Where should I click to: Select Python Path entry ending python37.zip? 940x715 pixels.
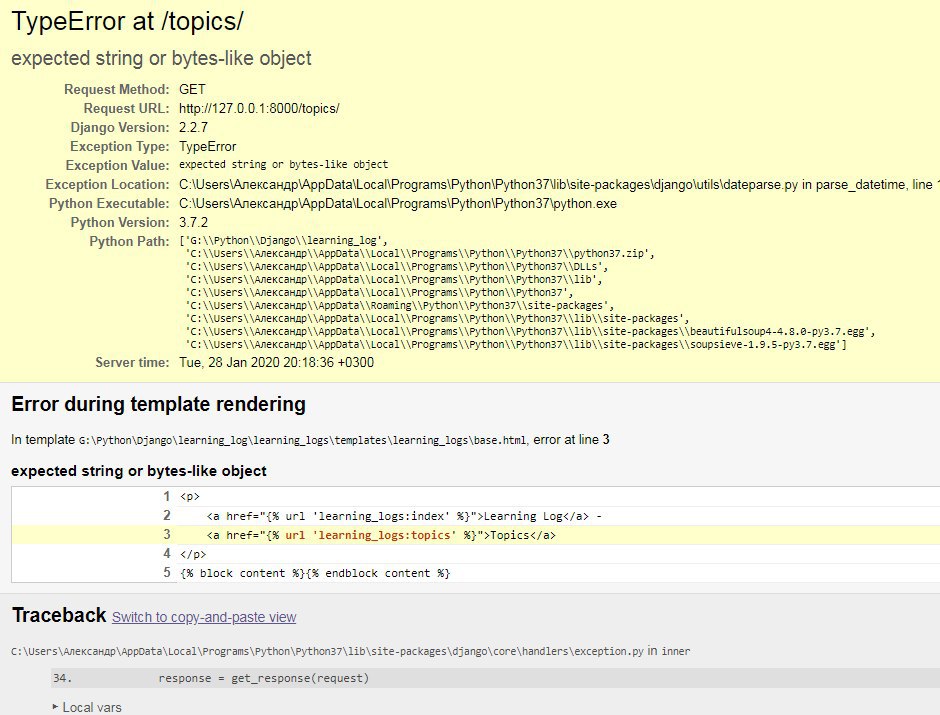pyautogui.click(x=420, y=254)
